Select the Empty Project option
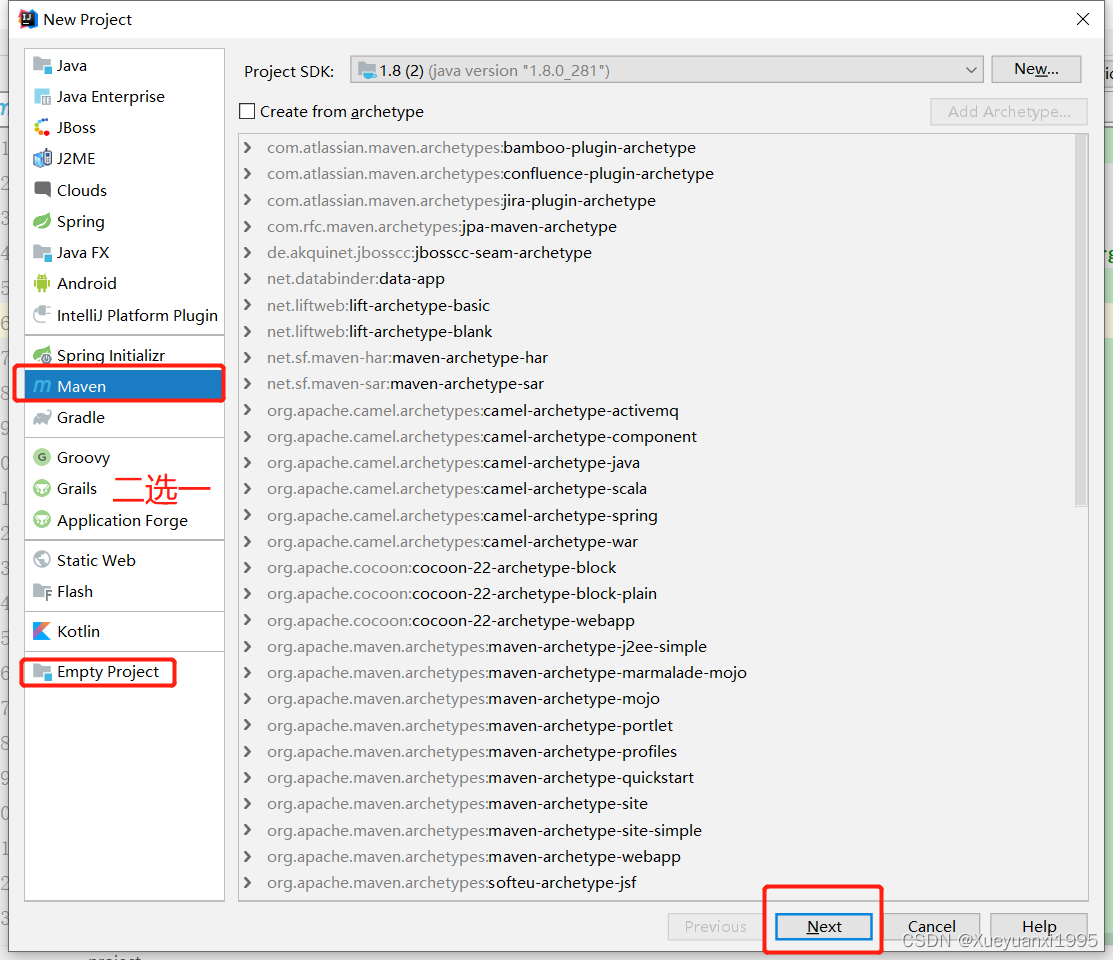Viewport: 1113px width, 960px height. [x=97, y=671]
